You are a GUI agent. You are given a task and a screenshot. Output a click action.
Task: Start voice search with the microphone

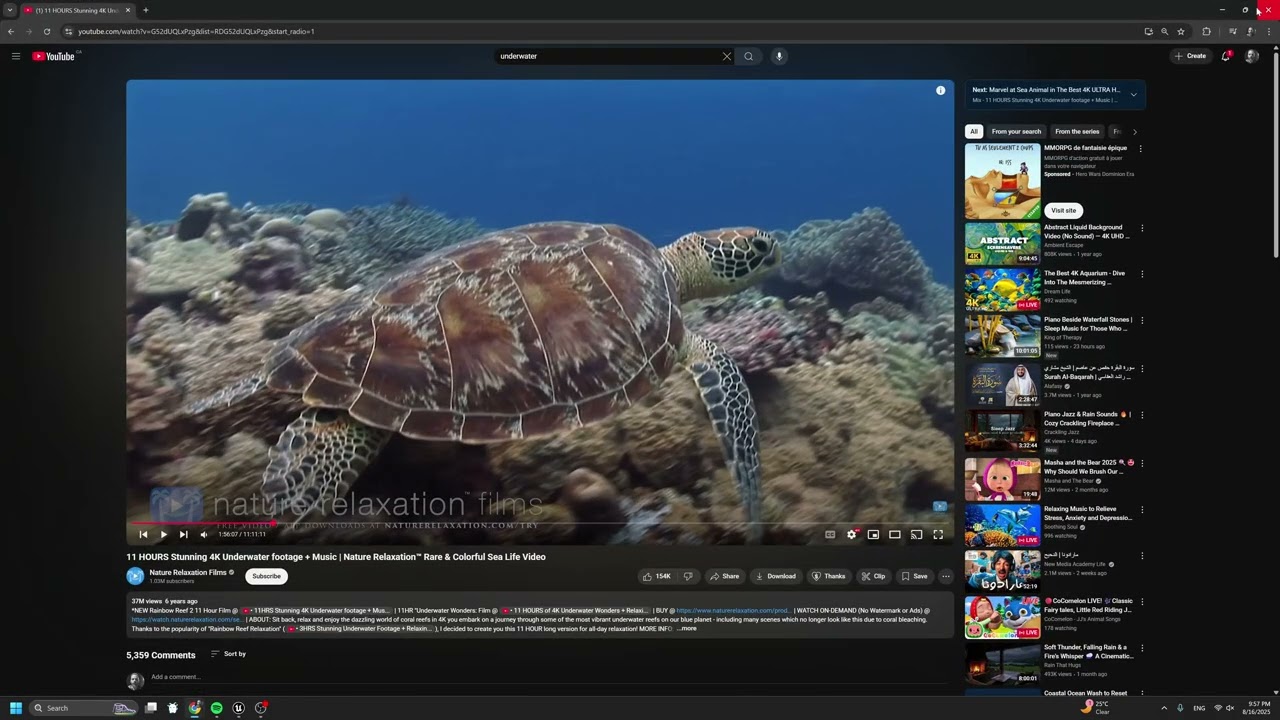779,56
